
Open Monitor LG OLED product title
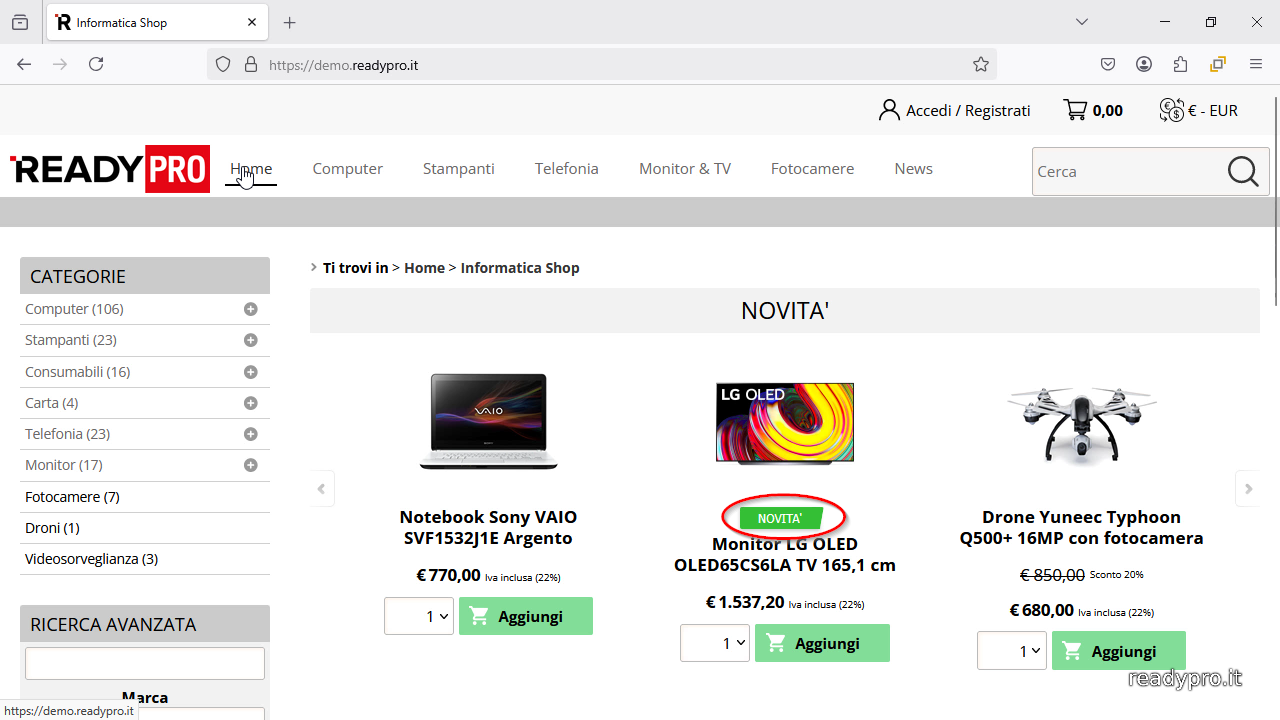tap(785, 554)
